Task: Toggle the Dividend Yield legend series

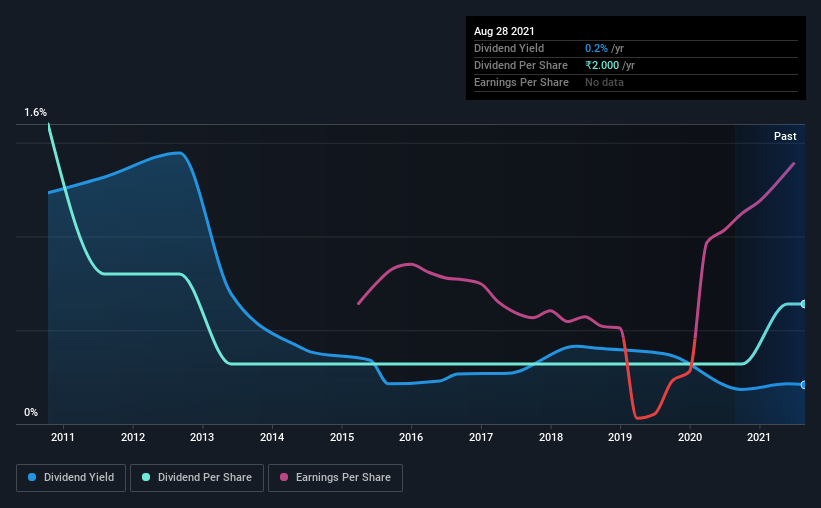Action: point(71,478)
